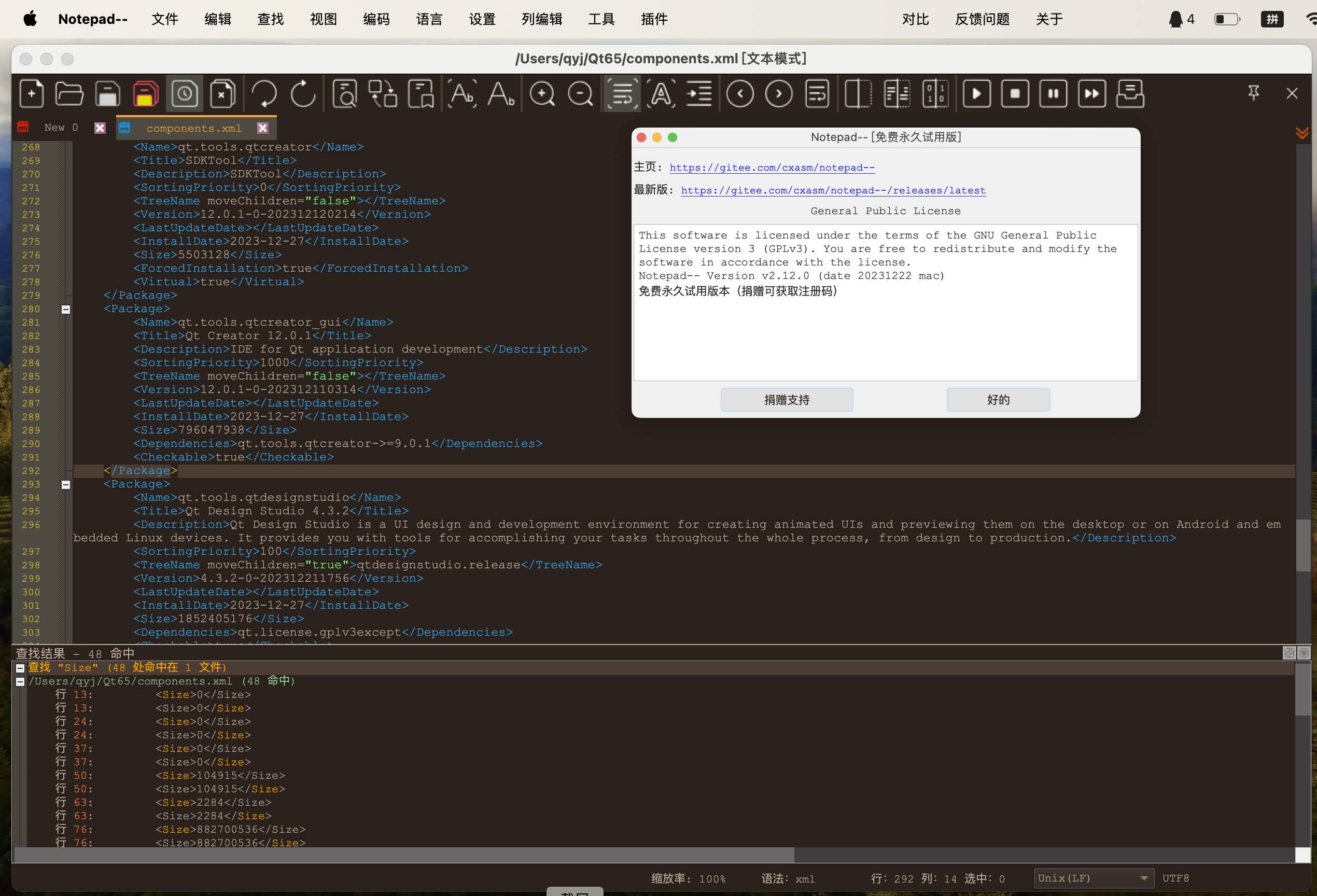Viewport: 1317px width, 896px height.
Task: Undo the last edit
Action: tap(264, 93)
